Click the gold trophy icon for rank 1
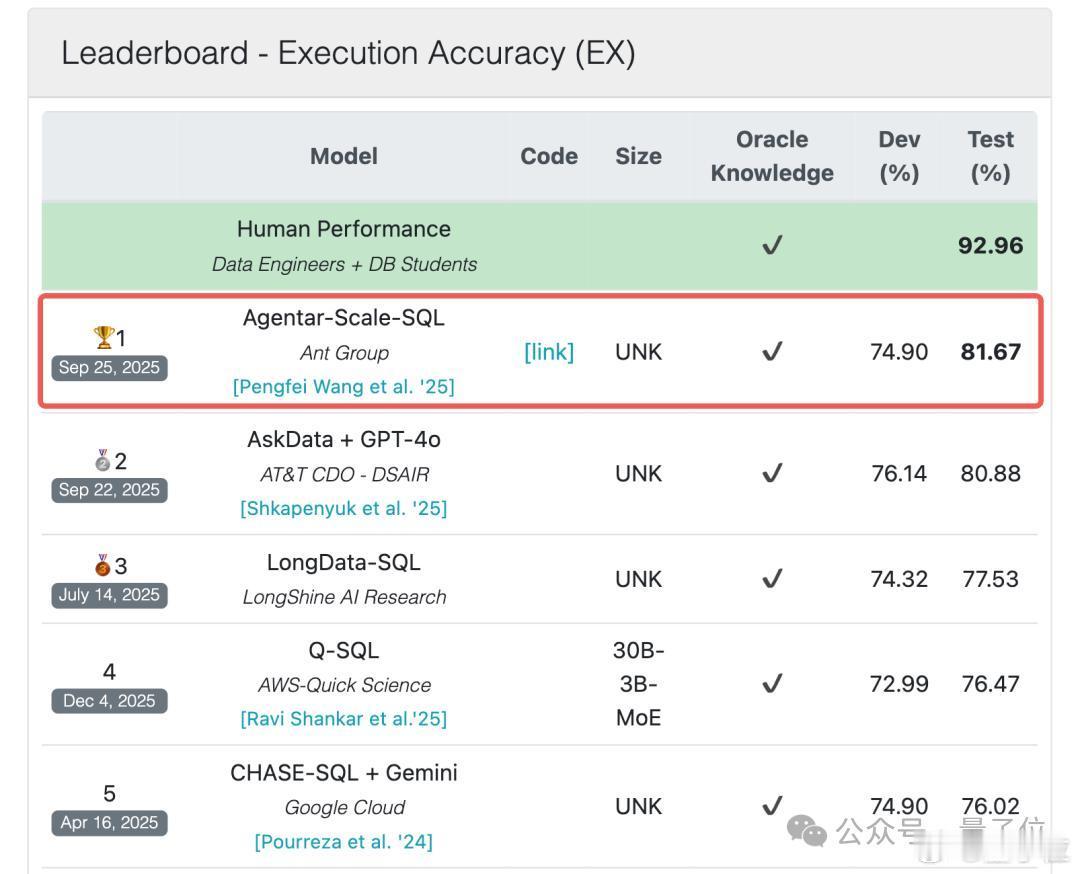This screenshot has height=874, width=1080. coord(103,337)
